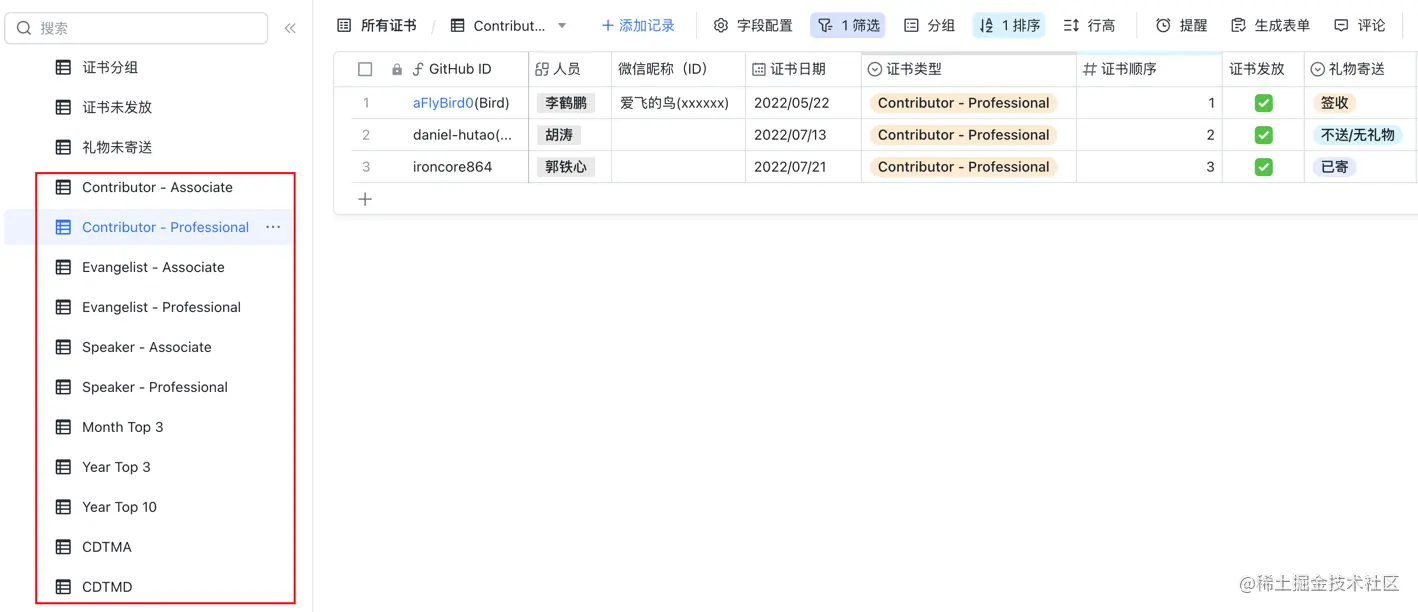Toggle the select-all checkbox in header
Viewport: 1418px width, 612px height.
[365, 69]
